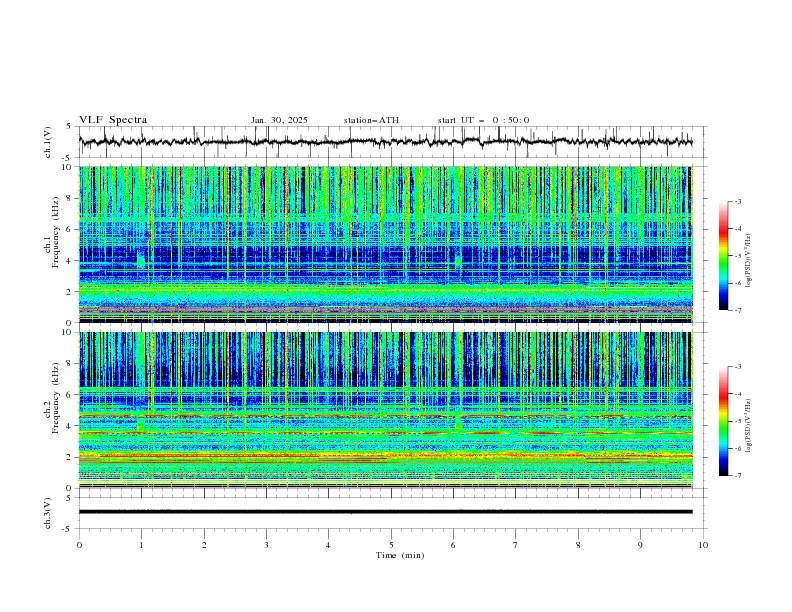Click the "6" kHz tick on ch.2 frequency axis
Image resolution: width=792 pixels, height=612 pixels.
tap(71, 395)
